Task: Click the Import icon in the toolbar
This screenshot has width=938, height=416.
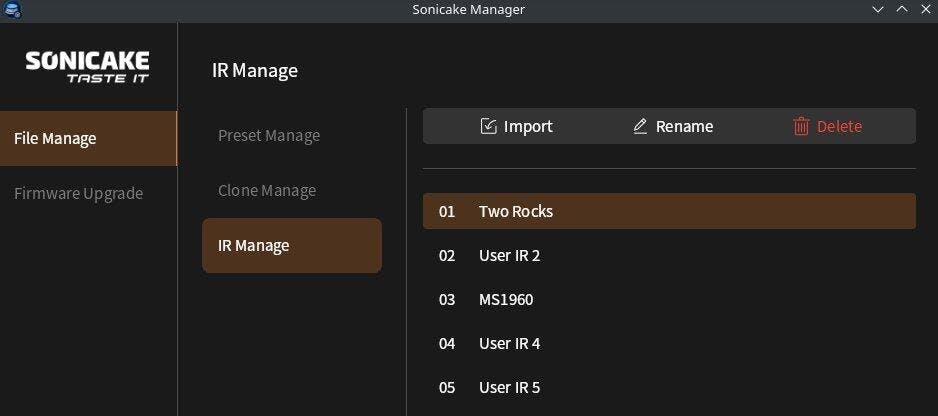Action: pos(489,126)
